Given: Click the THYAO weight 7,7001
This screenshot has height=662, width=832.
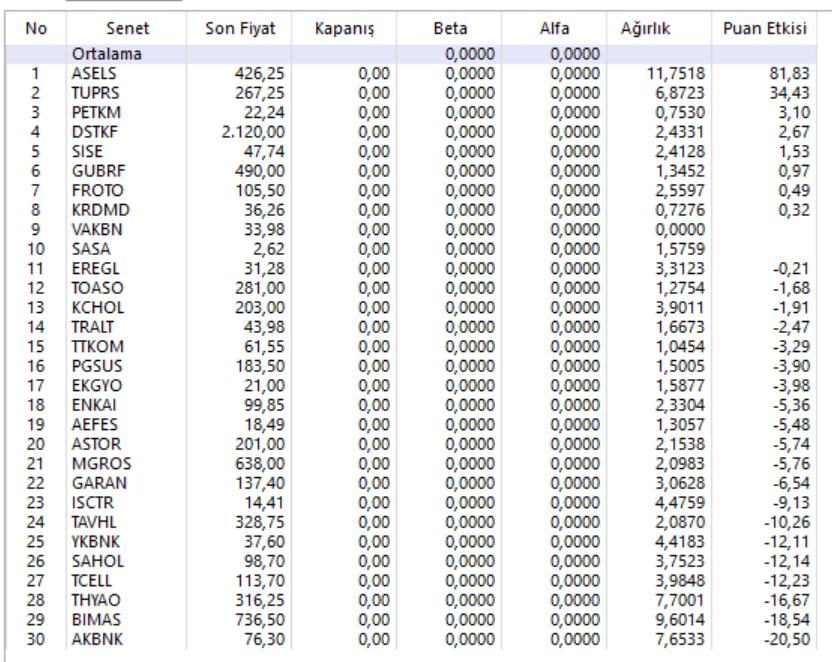Looking at the screenshot, I should (x=680, y=600).
